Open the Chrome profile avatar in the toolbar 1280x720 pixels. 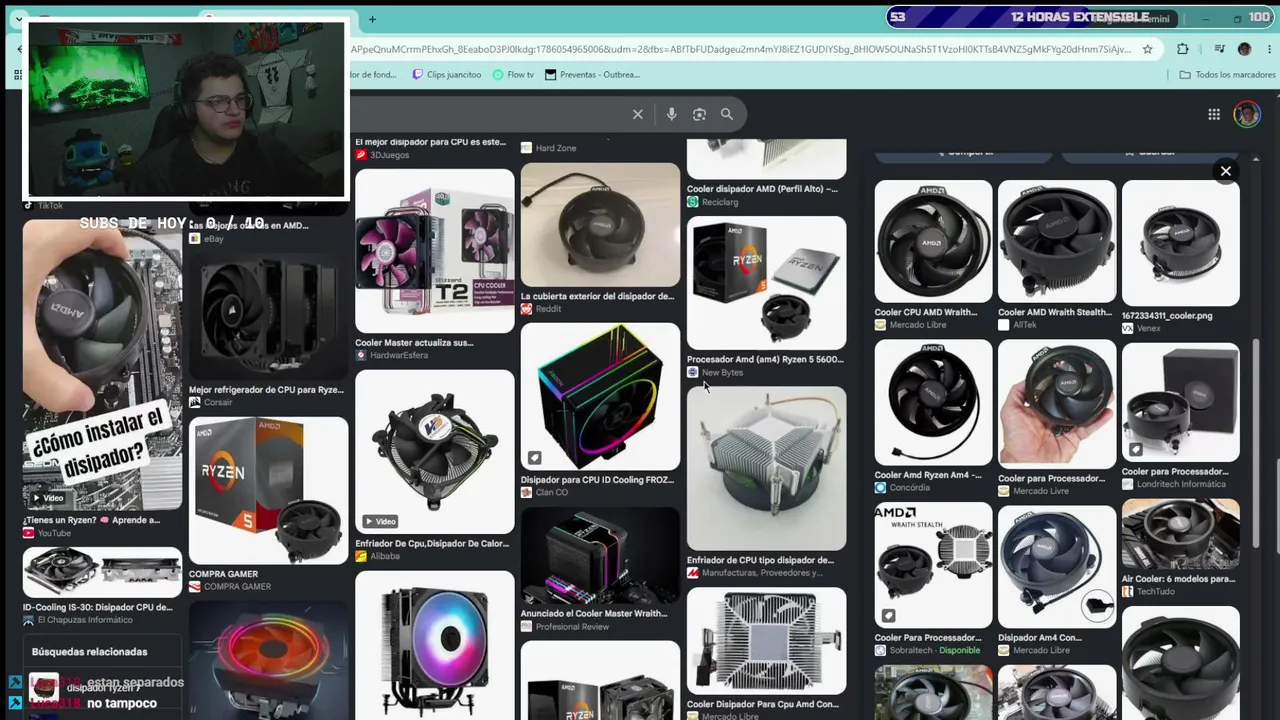[x=1244, y=49]
